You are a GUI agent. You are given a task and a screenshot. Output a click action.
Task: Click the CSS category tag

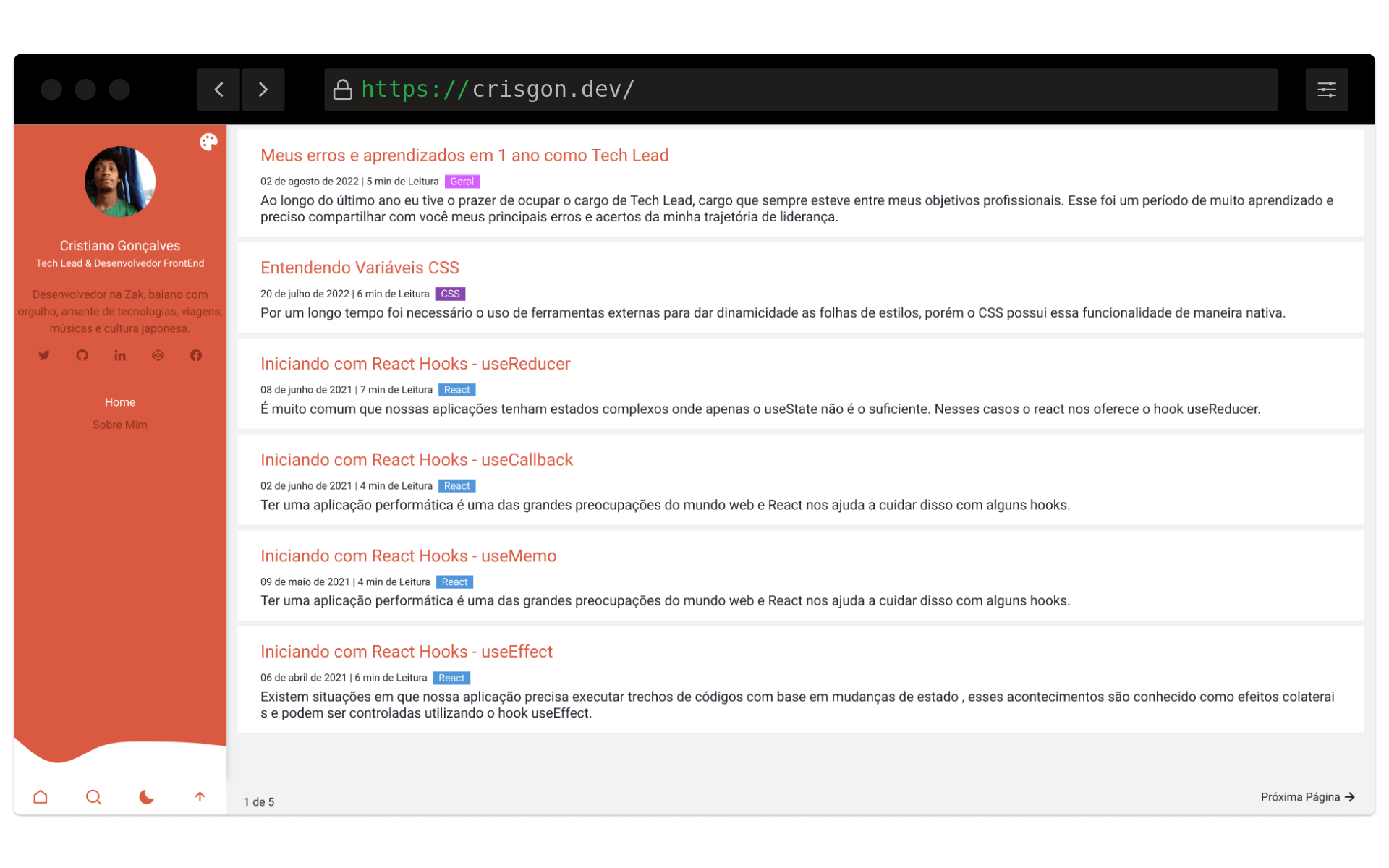[x=450, y=294]
